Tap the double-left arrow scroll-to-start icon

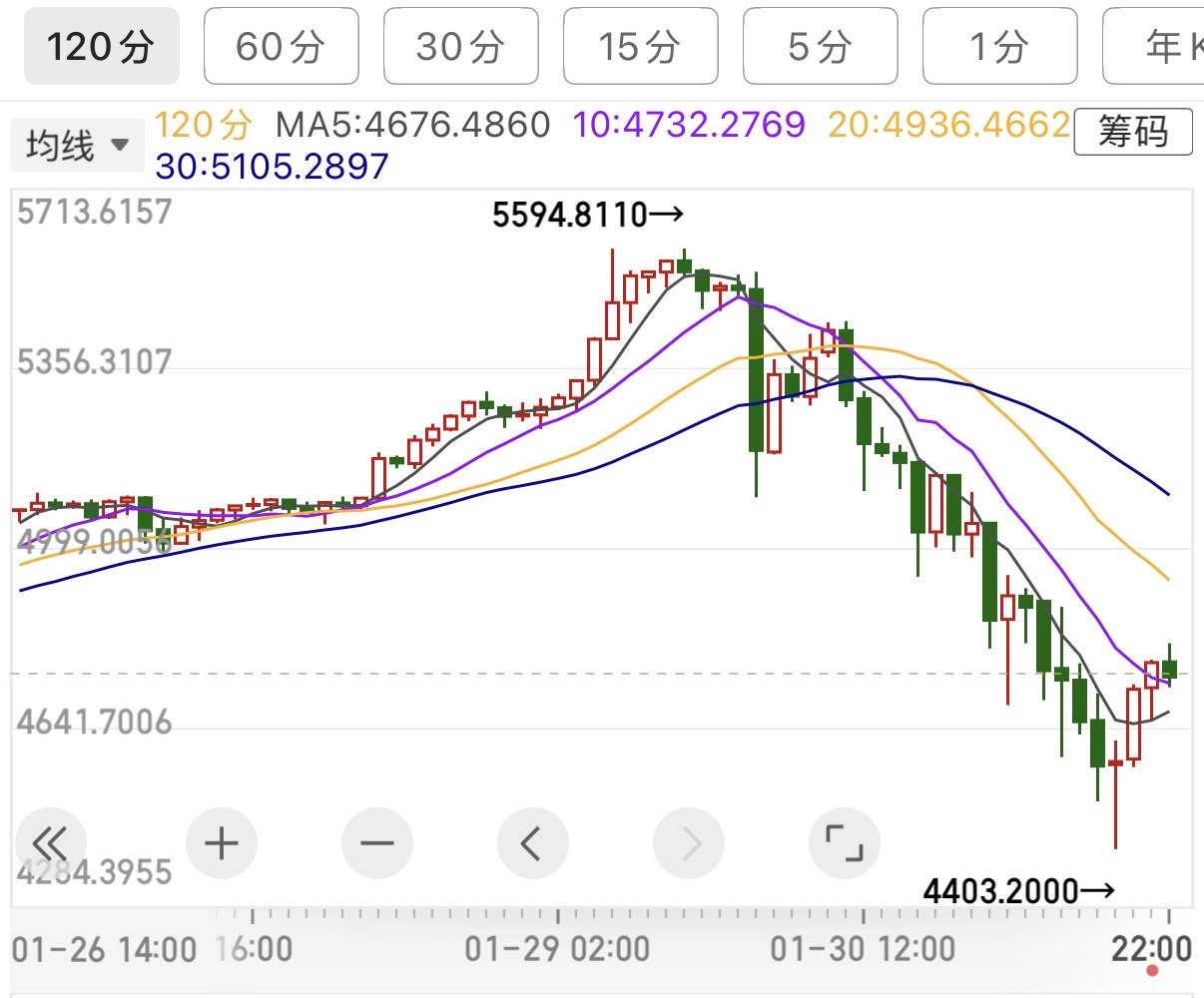pyautogui.click(x=50, y=844)
